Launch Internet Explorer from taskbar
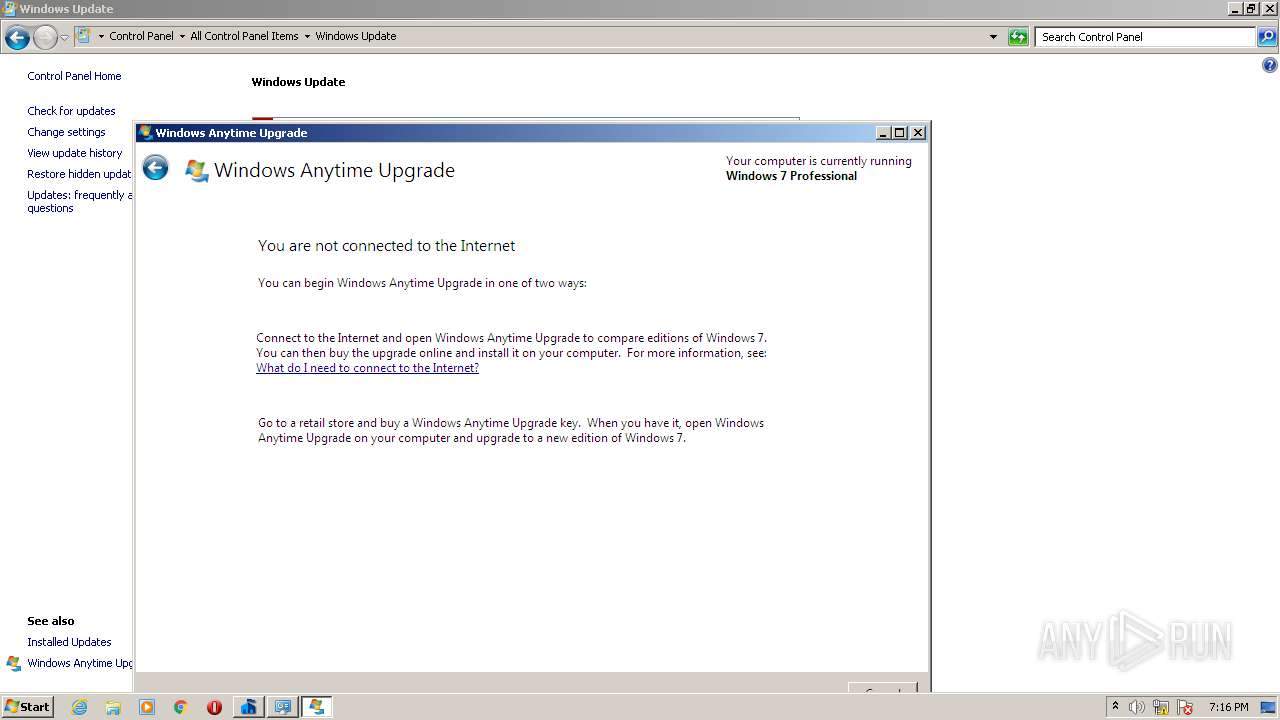The width and height of the screenshot is (1280, 720). pyautogui.click(x=79, y=707)
